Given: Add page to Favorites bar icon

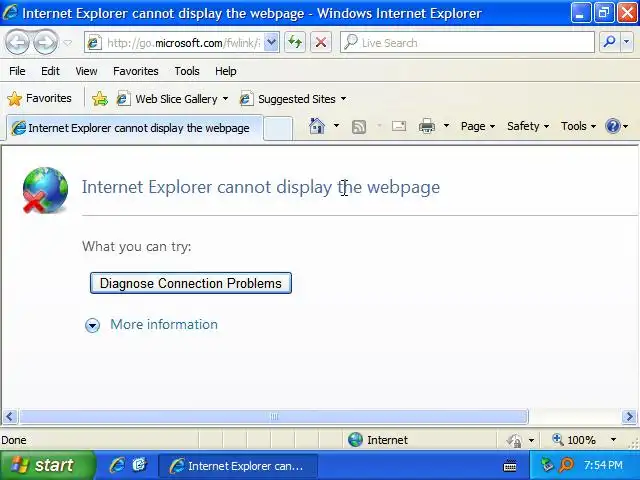Looking at the screenshot, I should (x=100, y=99).
